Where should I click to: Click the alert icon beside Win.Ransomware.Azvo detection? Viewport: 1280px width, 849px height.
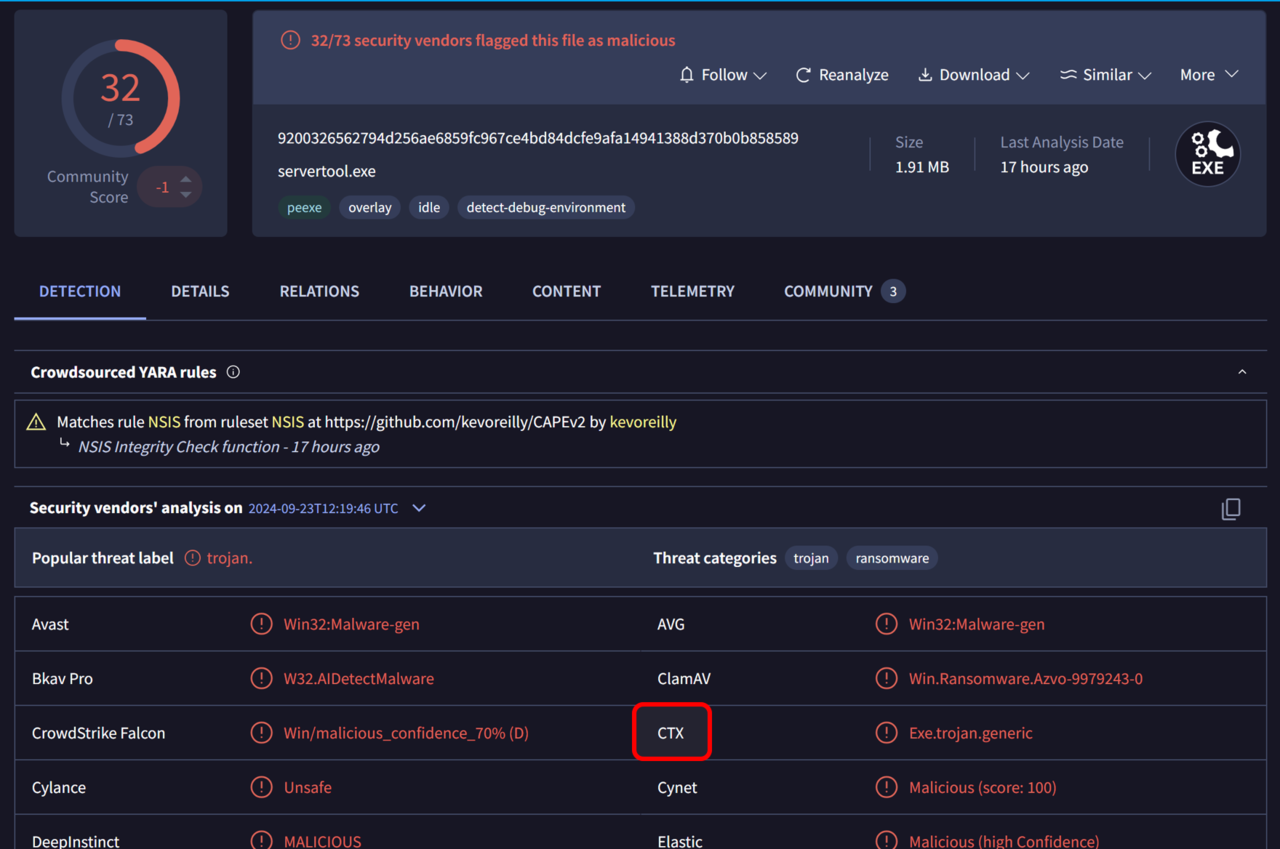tap(886, 679)
